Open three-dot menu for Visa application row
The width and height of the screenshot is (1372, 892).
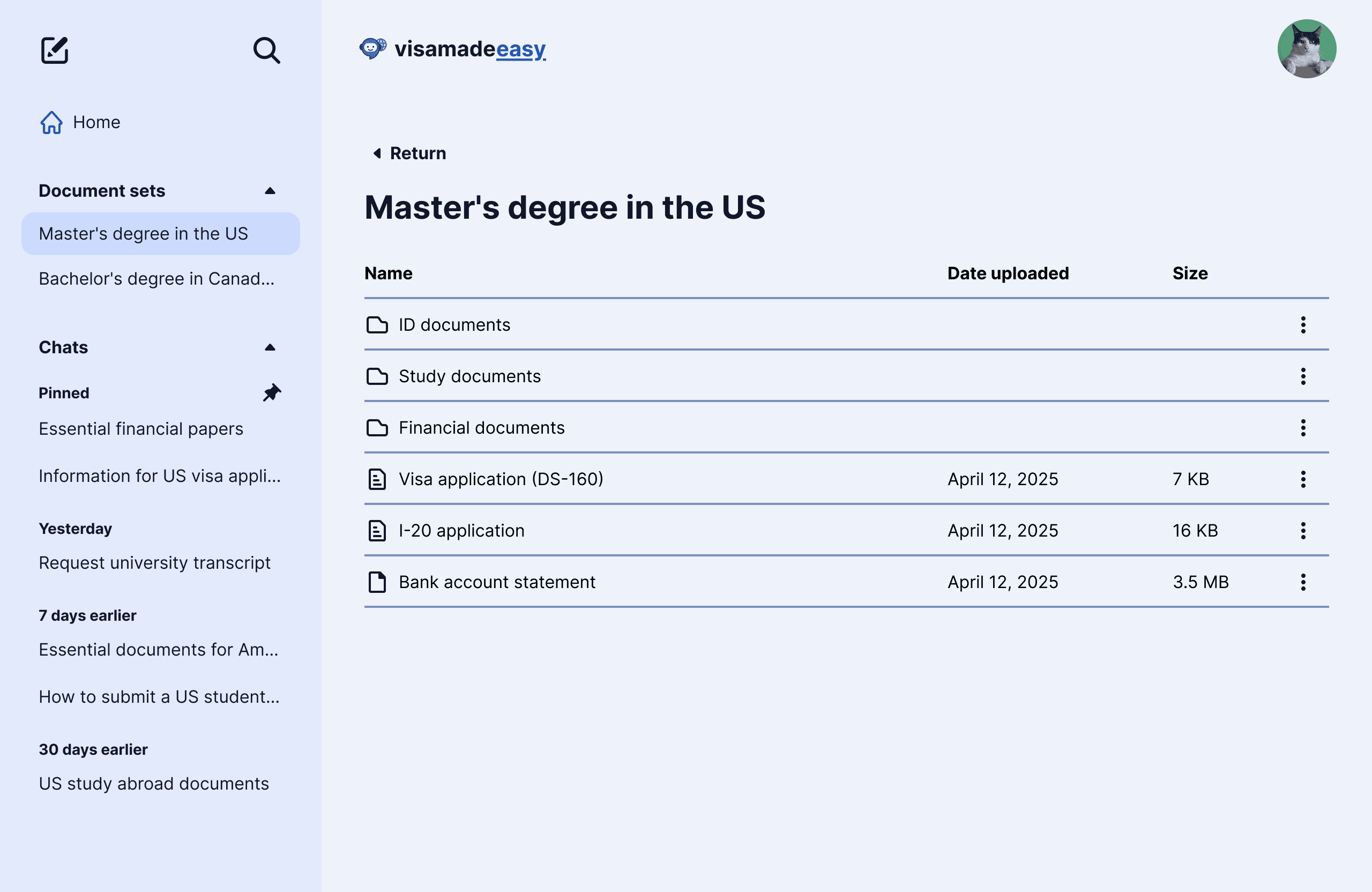(x=1303, y=479)
